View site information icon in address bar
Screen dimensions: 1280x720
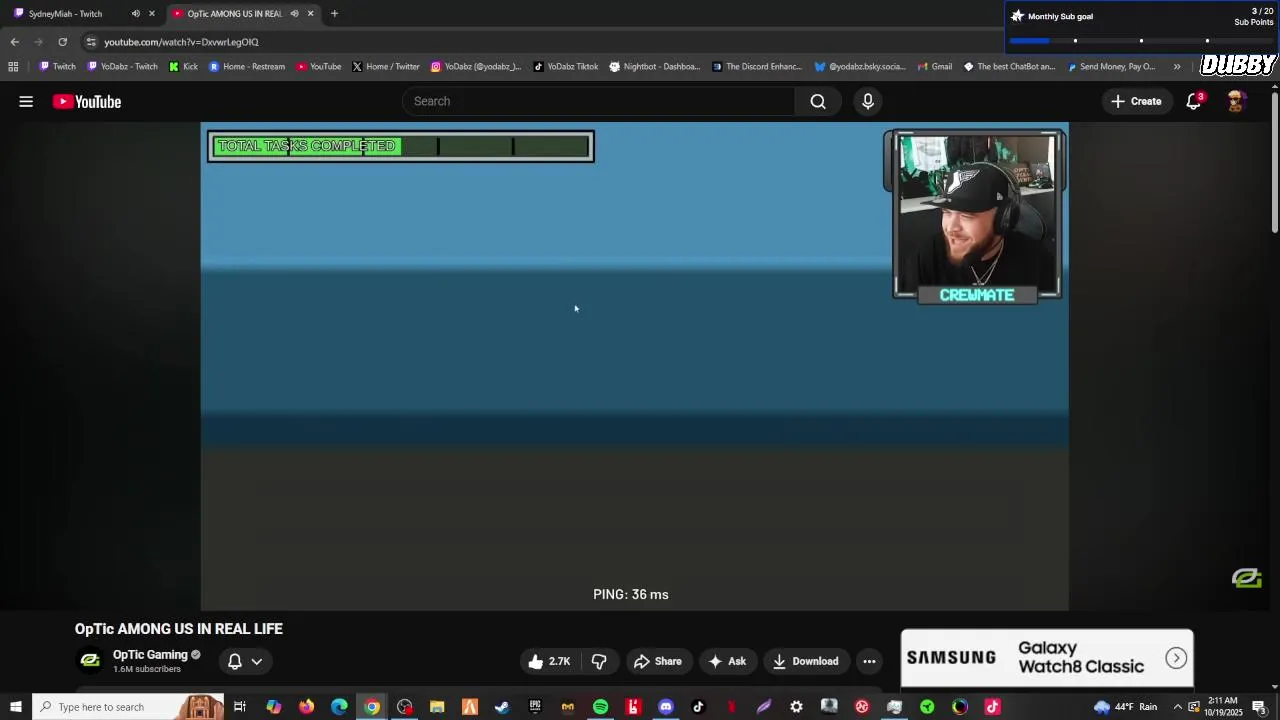(x=91, y=42)
